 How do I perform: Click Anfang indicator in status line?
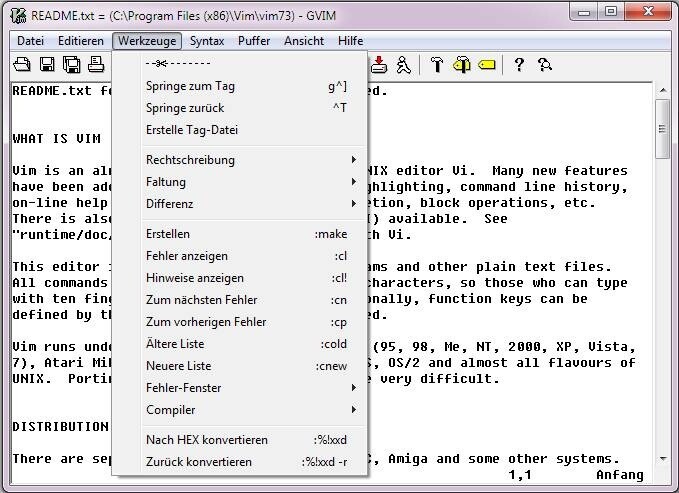coord(620,475)
